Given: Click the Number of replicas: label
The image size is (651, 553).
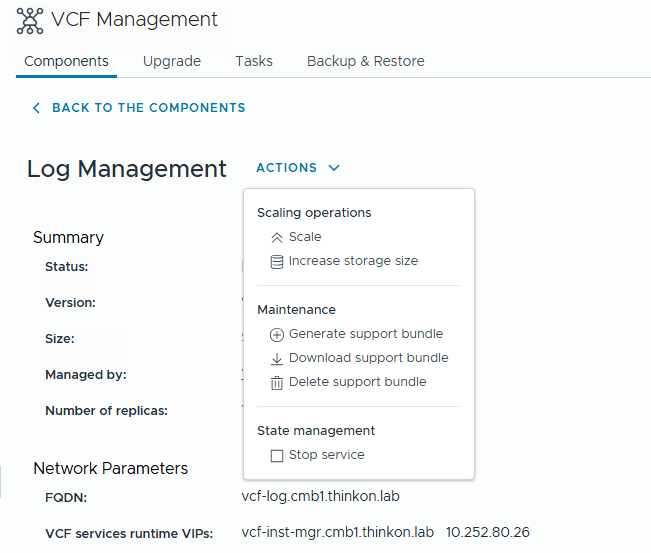Looking at the screenshot, I should (x=106, y=411).
